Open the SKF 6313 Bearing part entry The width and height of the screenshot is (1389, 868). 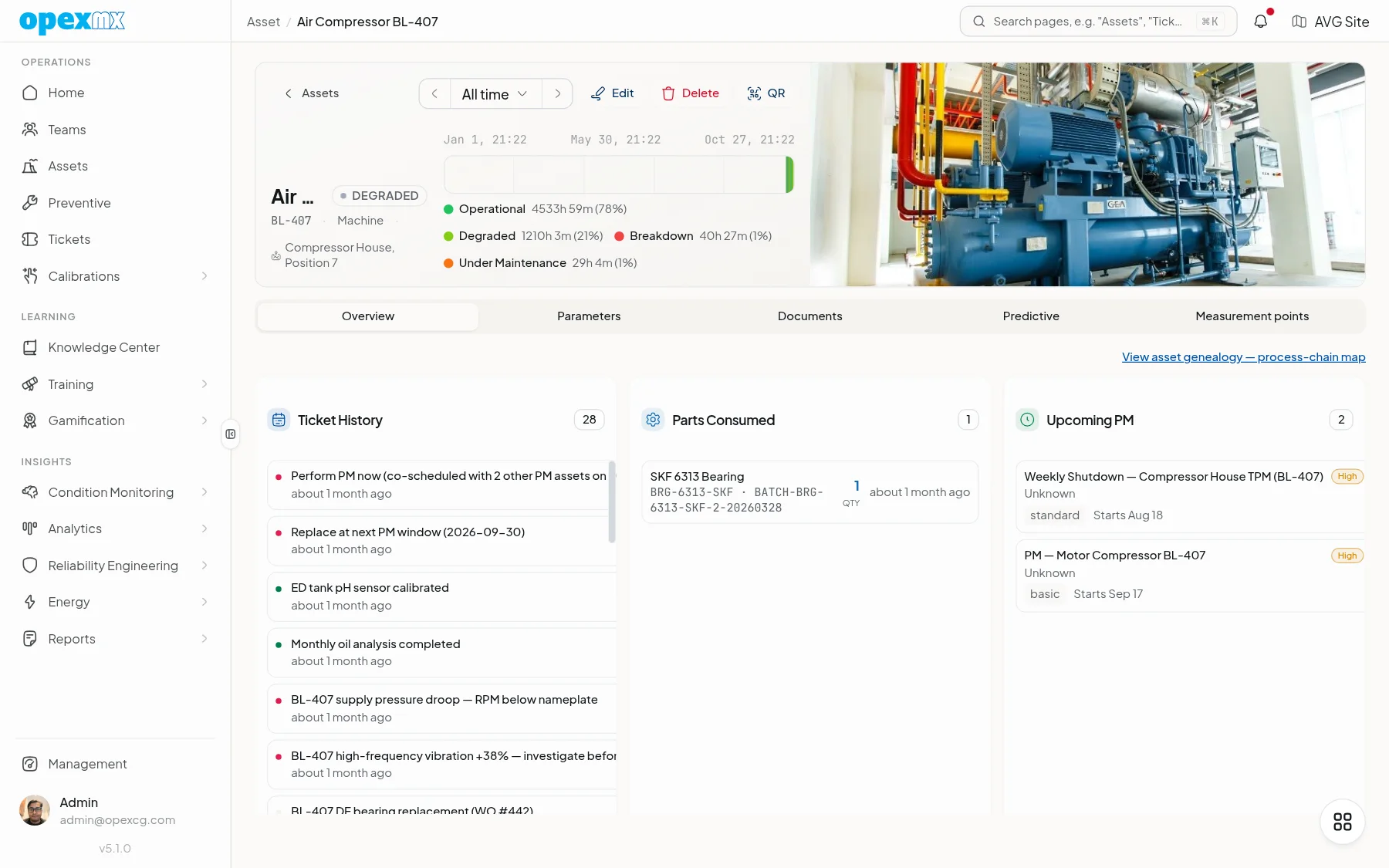(x=810, y=492)
